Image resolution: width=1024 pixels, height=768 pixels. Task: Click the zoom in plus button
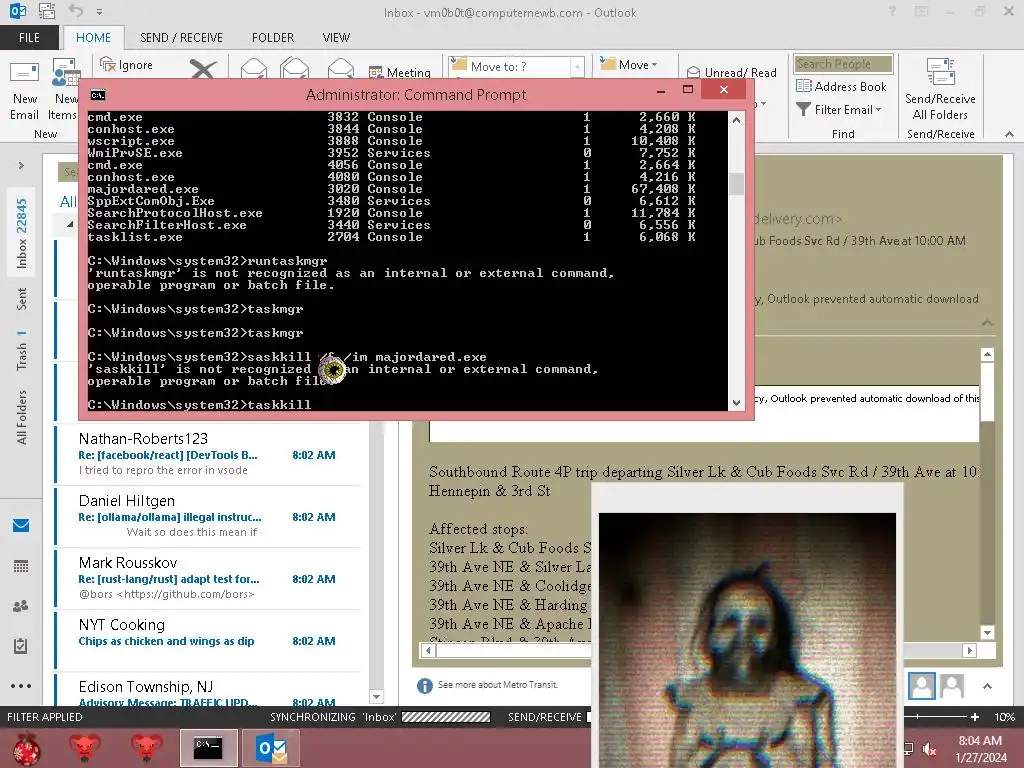click(975, 717)
